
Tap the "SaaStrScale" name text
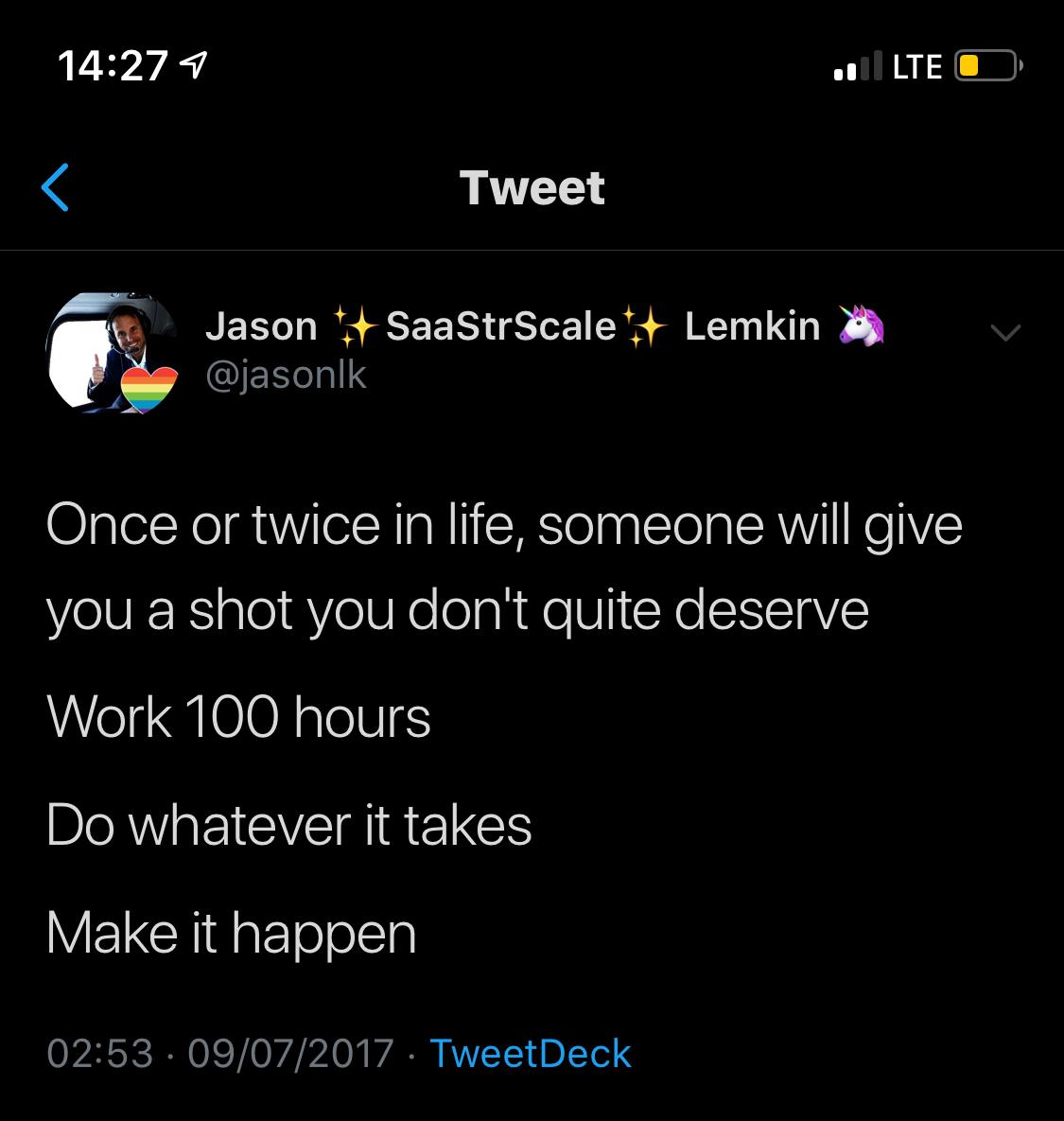pyautogui.click(x=500, y=326)
